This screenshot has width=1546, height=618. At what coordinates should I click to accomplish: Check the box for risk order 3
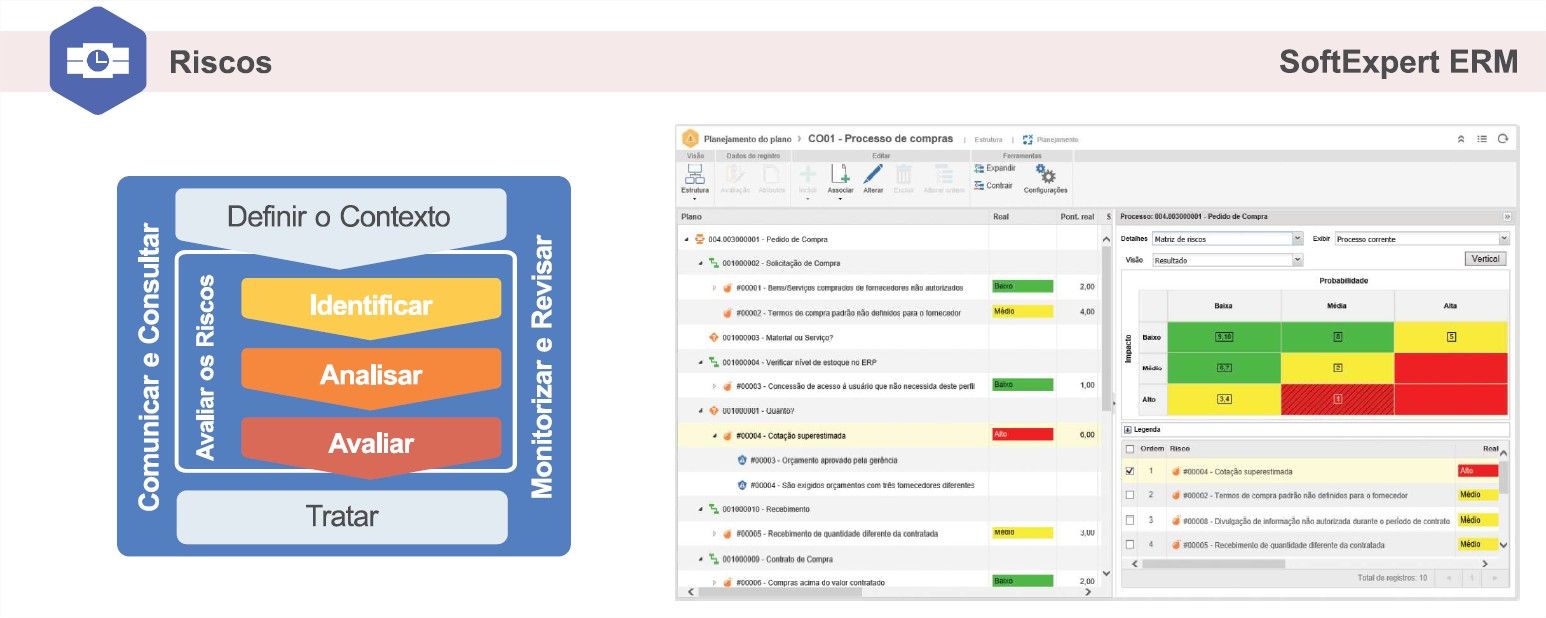[x=1130, y=520]
